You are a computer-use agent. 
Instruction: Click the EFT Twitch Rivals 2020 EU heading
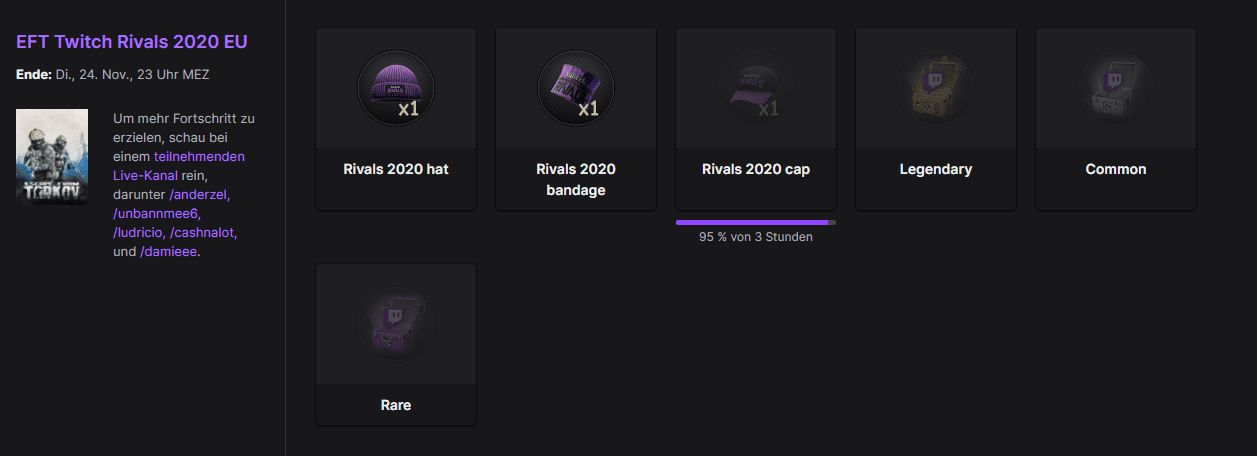coord(132,42)
